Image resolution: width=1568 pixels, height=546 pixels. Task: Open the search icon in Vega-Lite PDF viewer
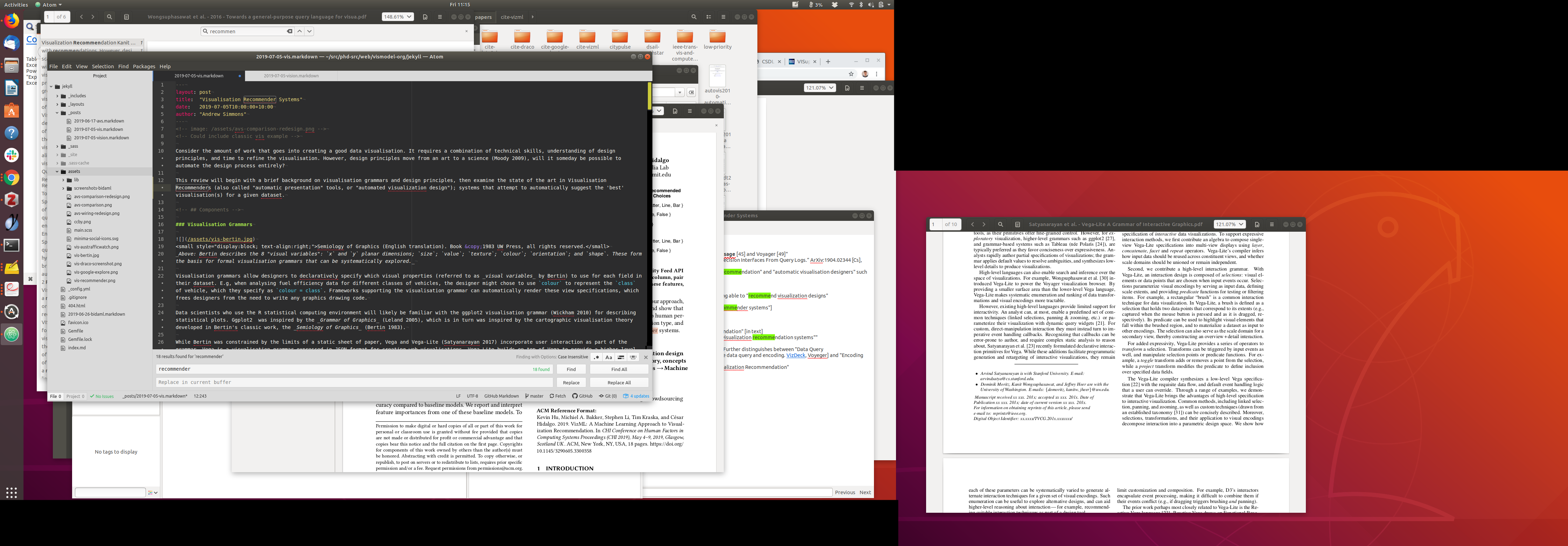pyautogui.click(x=1000, y=225)
